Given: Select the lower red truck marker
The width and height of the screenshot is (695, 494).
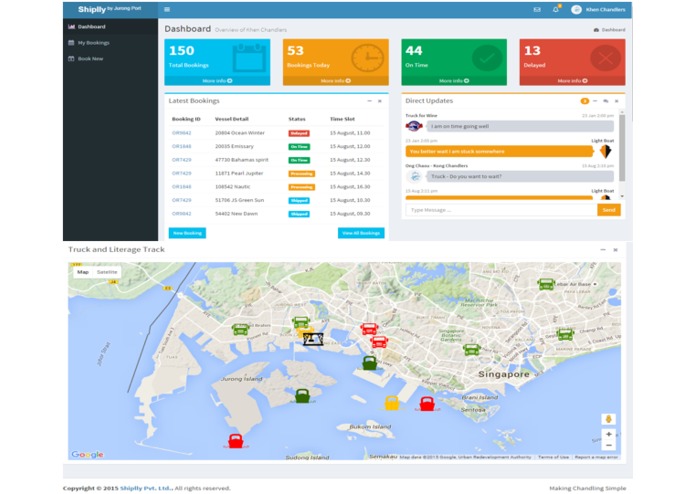Looking at the screenshot, I should 379,342.
